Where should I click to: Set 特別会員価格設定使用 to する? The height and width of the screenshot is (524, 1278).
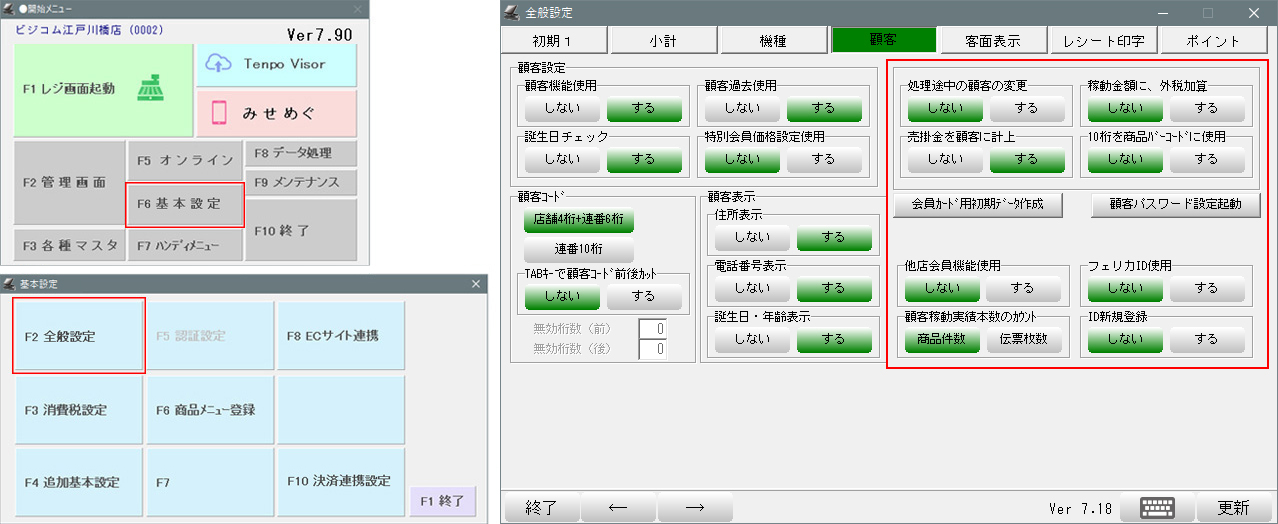(823, 158)
